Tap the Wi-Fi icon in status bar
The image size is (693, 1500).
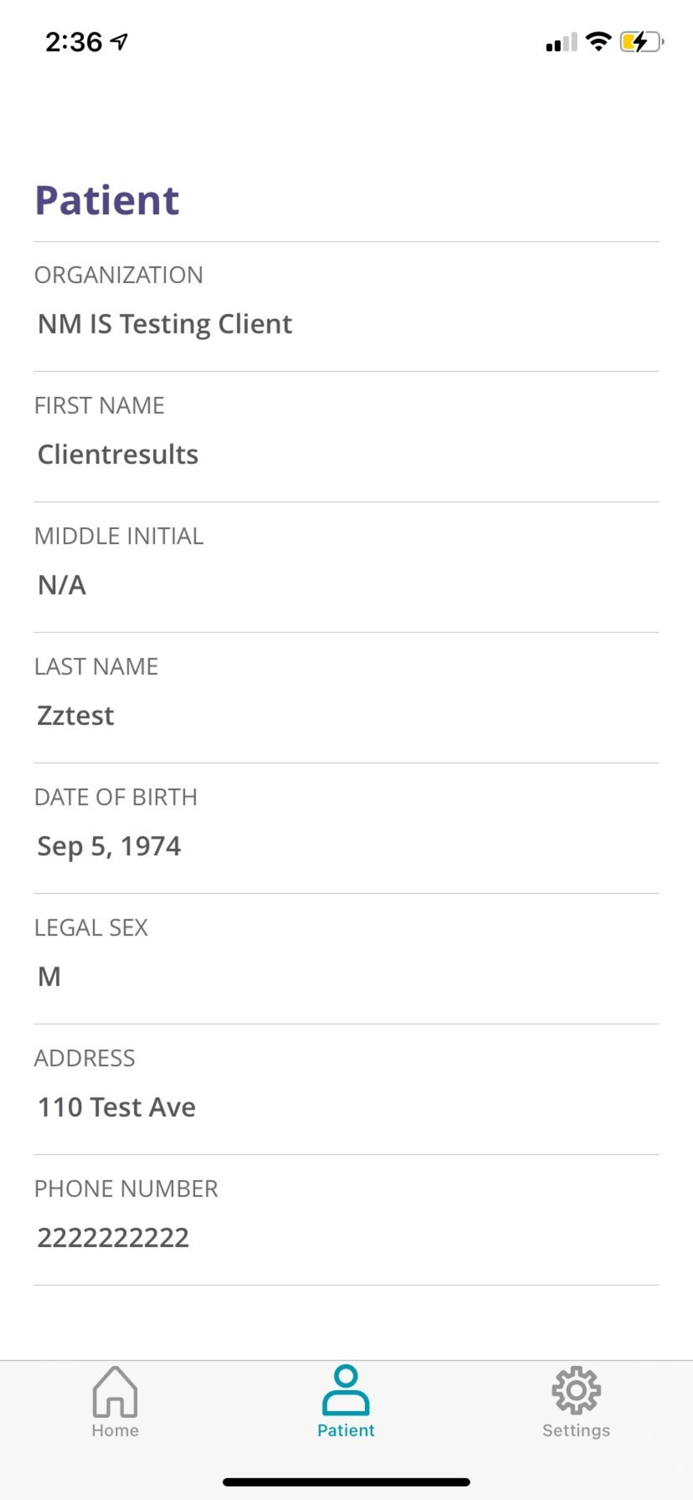(598, 42)
